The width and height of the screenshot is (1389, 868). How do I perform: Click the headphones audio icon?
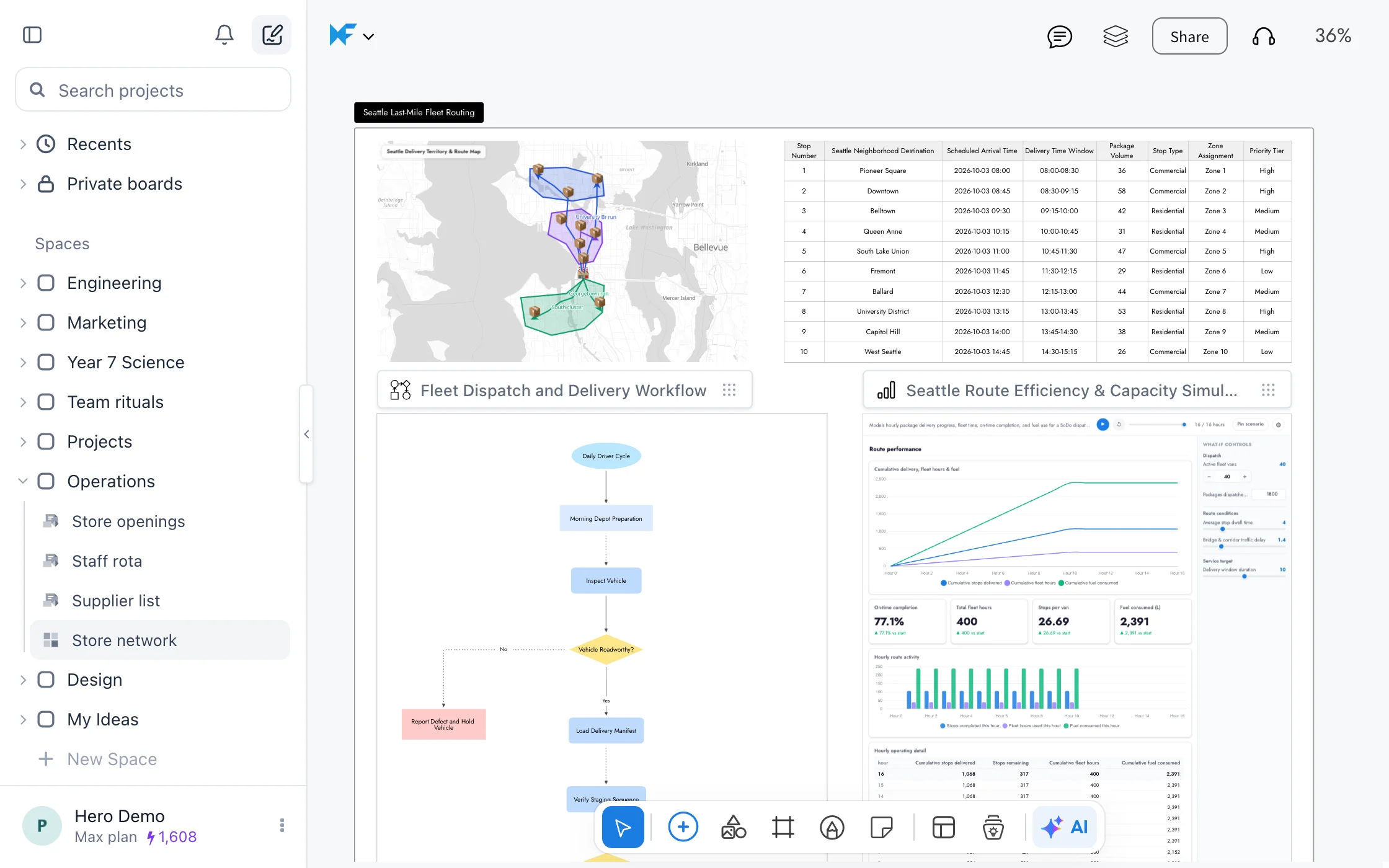[1263, 37]
